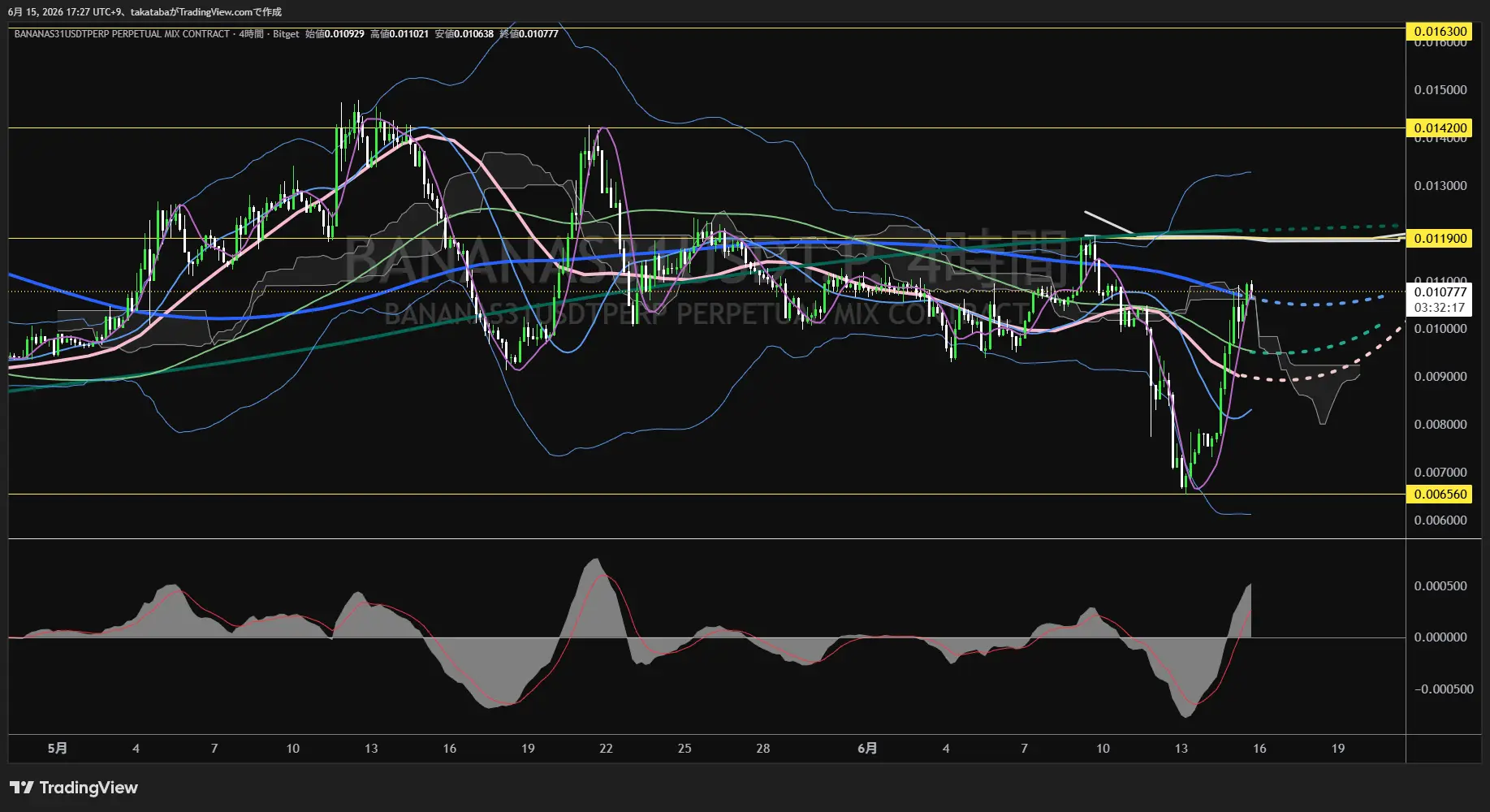Viewport: 1490px width, 812px height.
Task: Click the 4時間 interval in the legend
Action: tap(252, 34)
